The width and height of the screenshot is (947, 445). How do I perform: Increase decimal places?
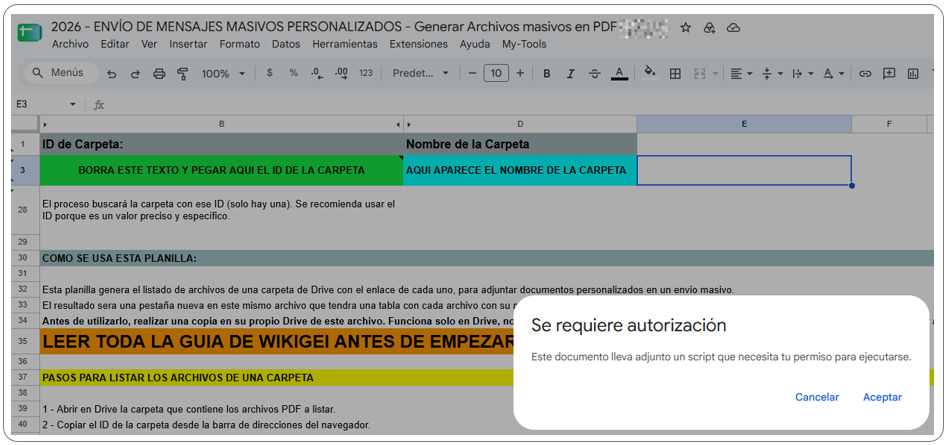341,74
